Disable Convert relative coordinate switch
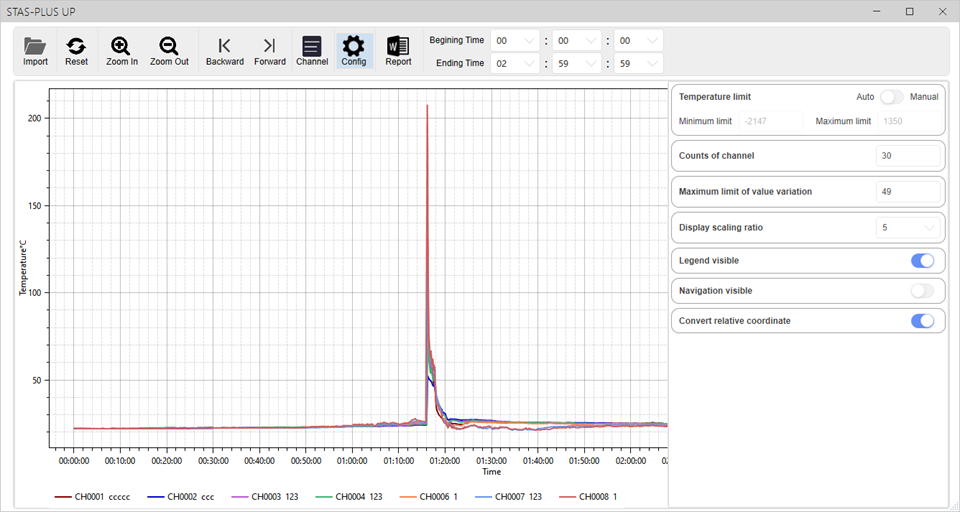 [x=923, y=320]
